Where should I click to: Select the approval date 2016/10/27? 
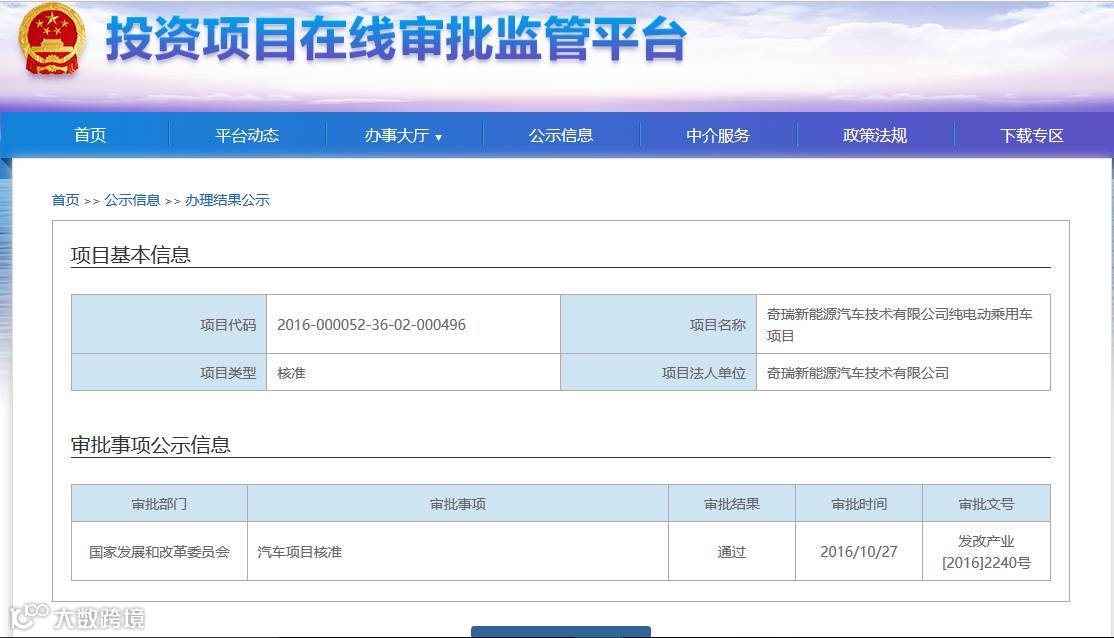(859, 552)
